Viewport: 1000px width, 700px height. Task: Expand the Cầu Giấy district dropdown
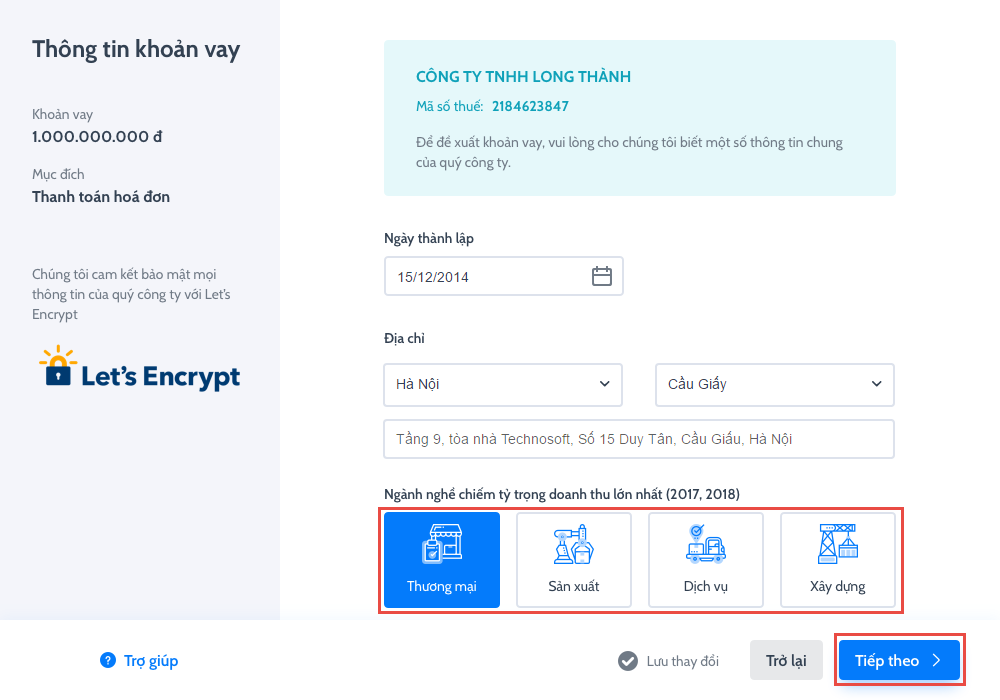click(774, 384)
